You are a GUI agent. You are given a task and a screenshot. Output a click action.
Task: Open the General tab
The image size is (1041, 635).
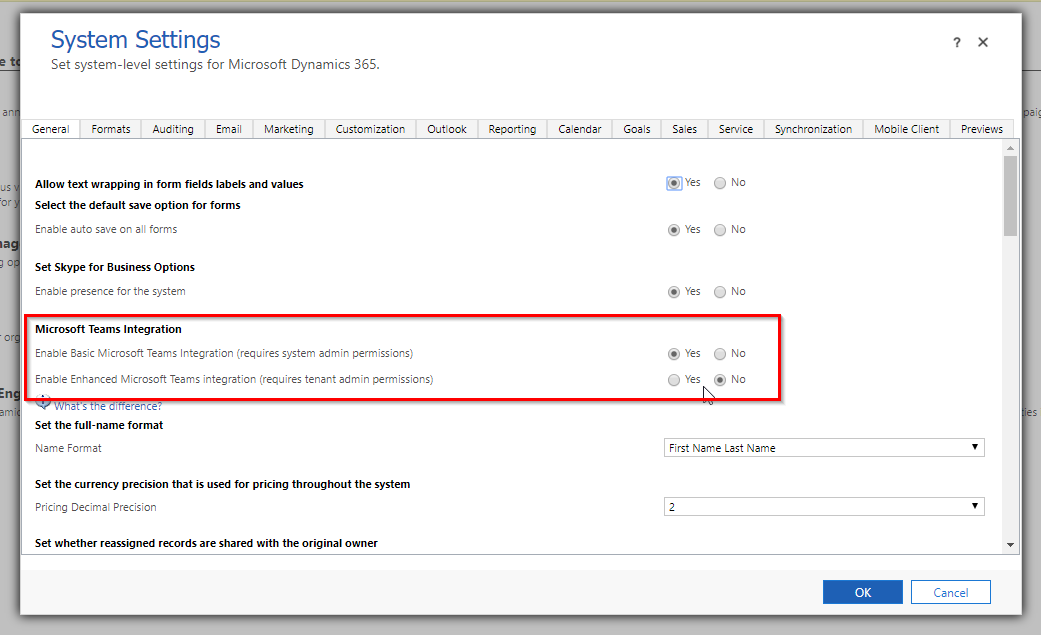50,129
